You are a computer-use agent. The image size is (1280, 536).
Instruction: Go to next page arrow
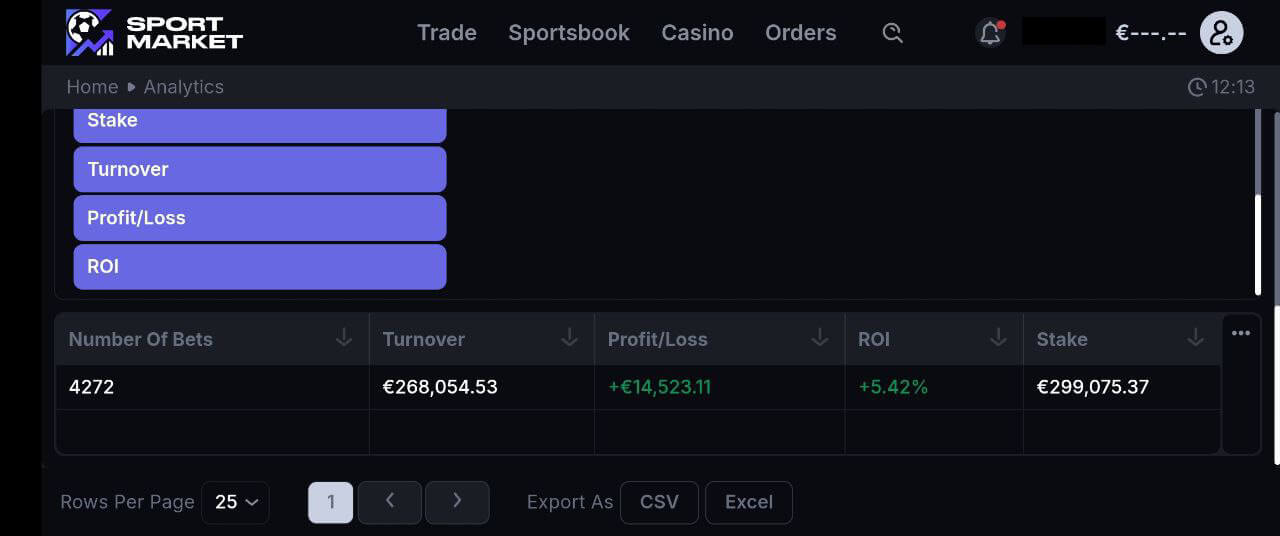(x=457, y=502)
